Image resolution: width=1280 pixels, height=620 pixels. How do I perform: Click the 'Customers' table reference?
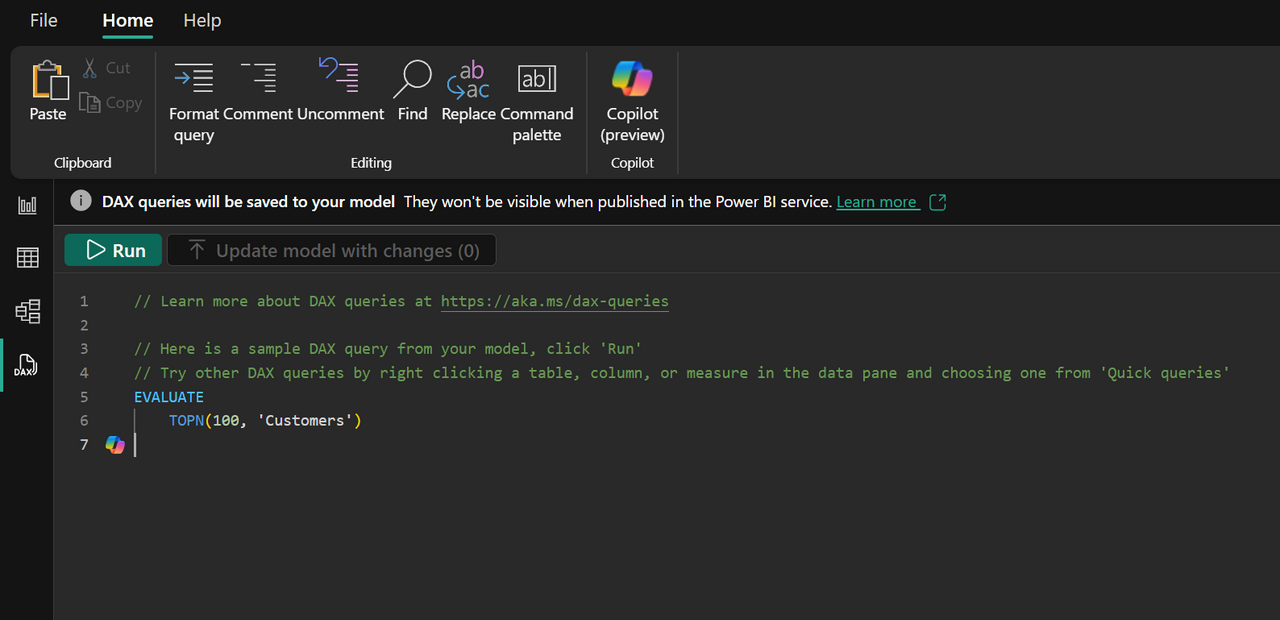tap(304, 421)
